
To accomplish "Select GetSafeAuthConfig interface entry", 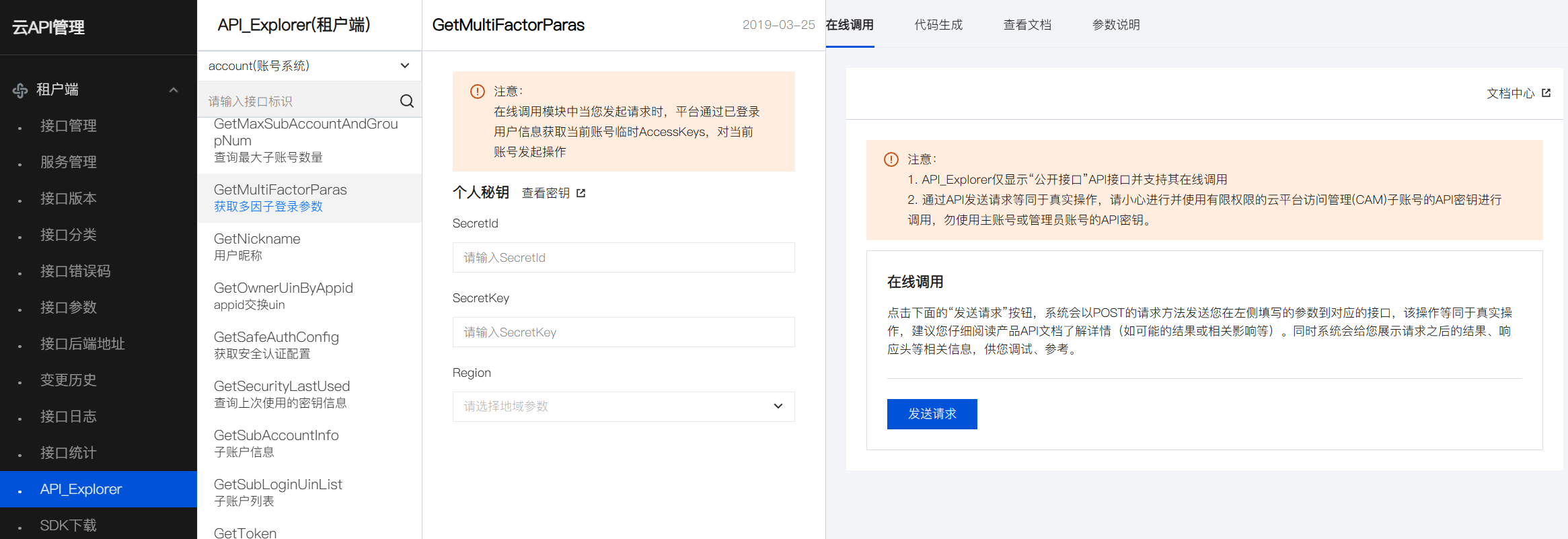I will [x=276, y=345].
